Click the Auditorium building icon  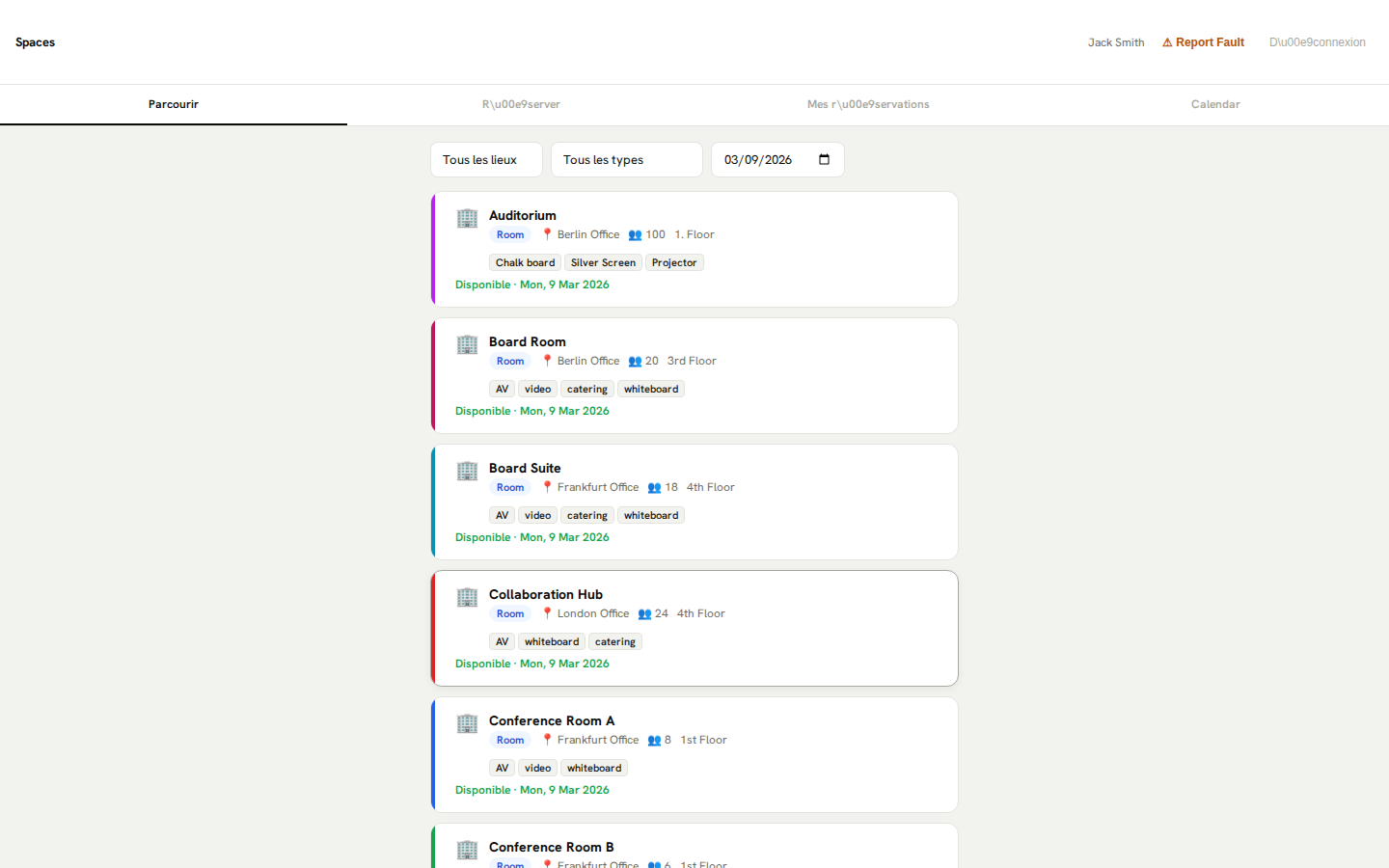pyautogui.click(x=467, y=218)
